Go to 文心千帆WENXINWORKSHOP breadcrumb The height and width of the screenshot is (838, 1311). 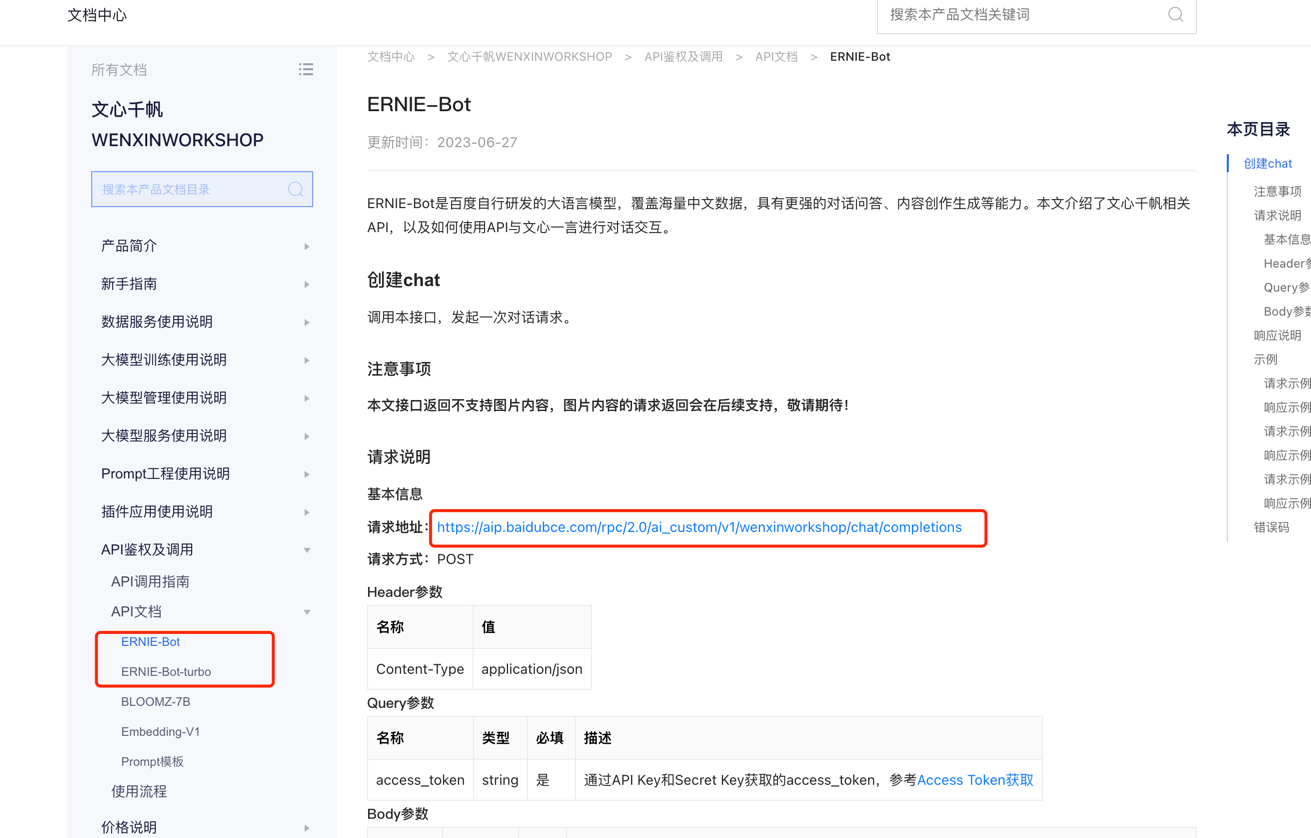(x=529, y=57)
